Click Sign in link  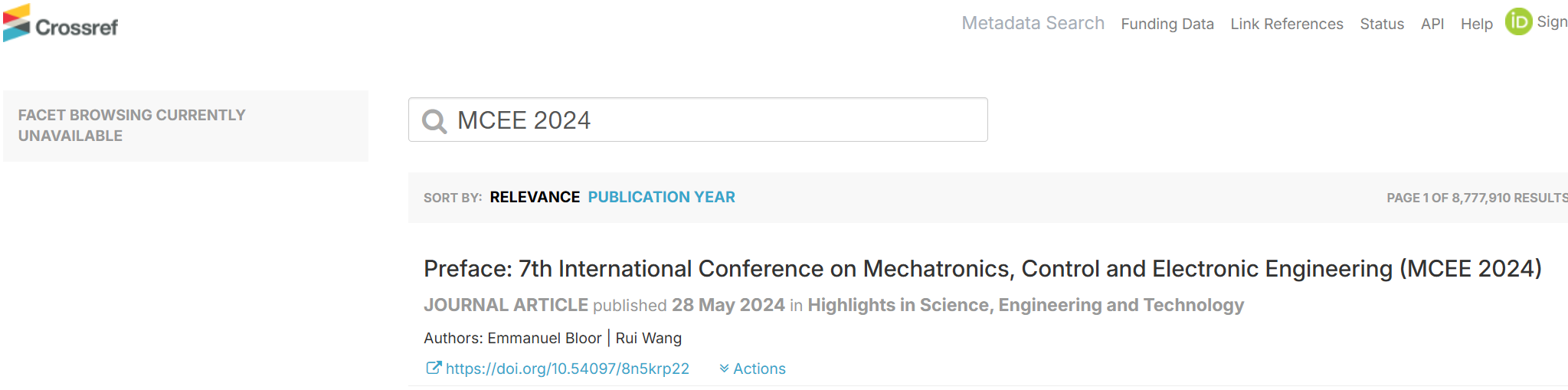1552,22
